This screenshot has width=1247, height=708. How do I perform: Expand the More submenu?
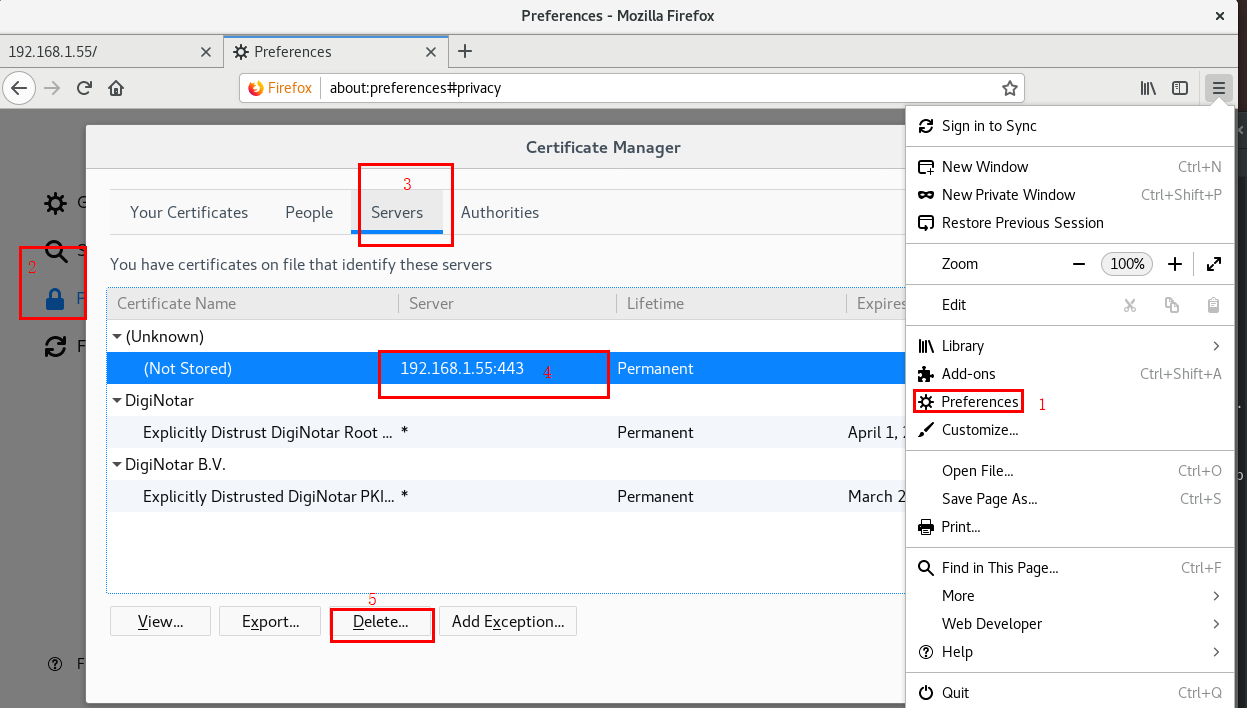pos(1069,596)
